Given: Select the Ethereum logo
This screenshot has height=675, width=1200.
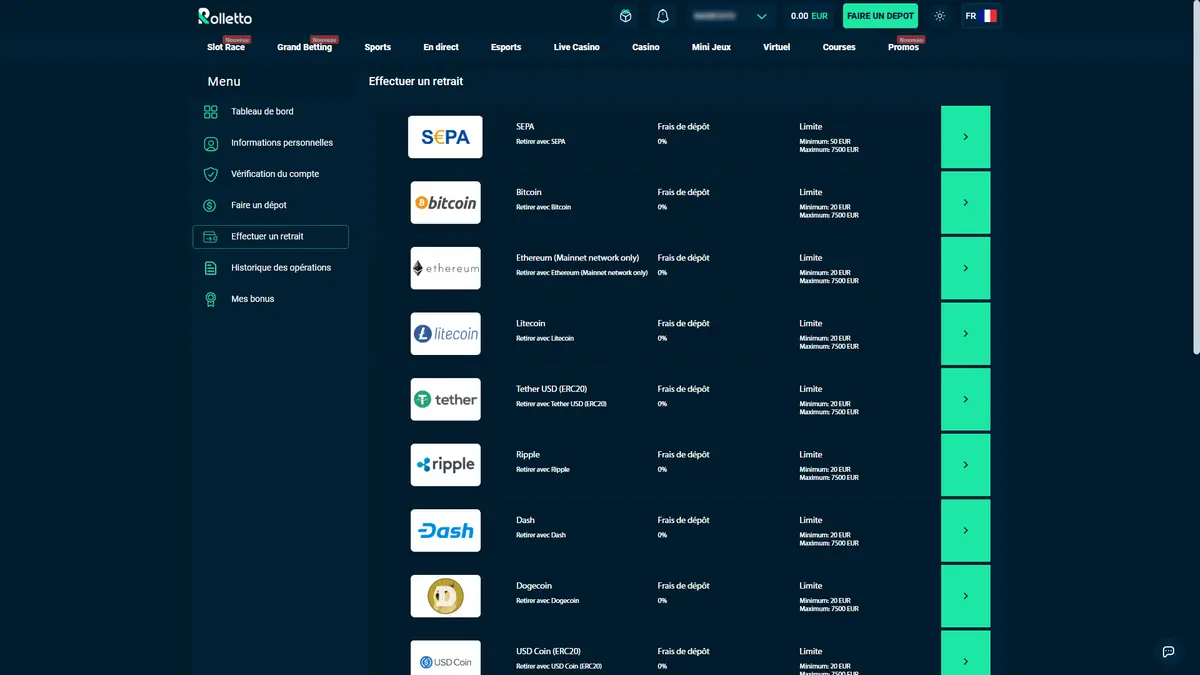Looking at the screenshot, I should [445, 268].
